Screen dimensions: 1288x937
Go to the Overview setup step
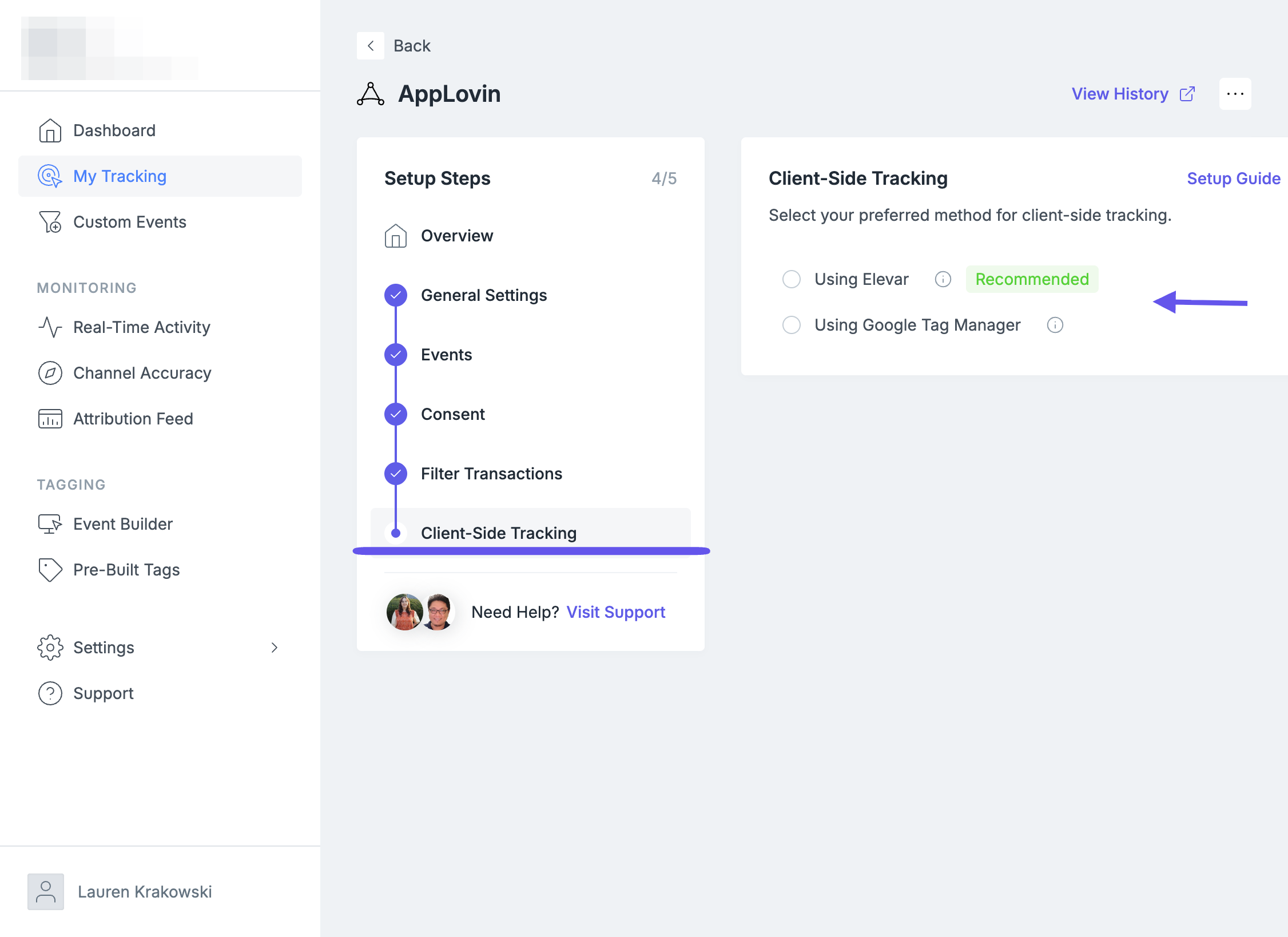pyautogui.click(x=531, y=236)
